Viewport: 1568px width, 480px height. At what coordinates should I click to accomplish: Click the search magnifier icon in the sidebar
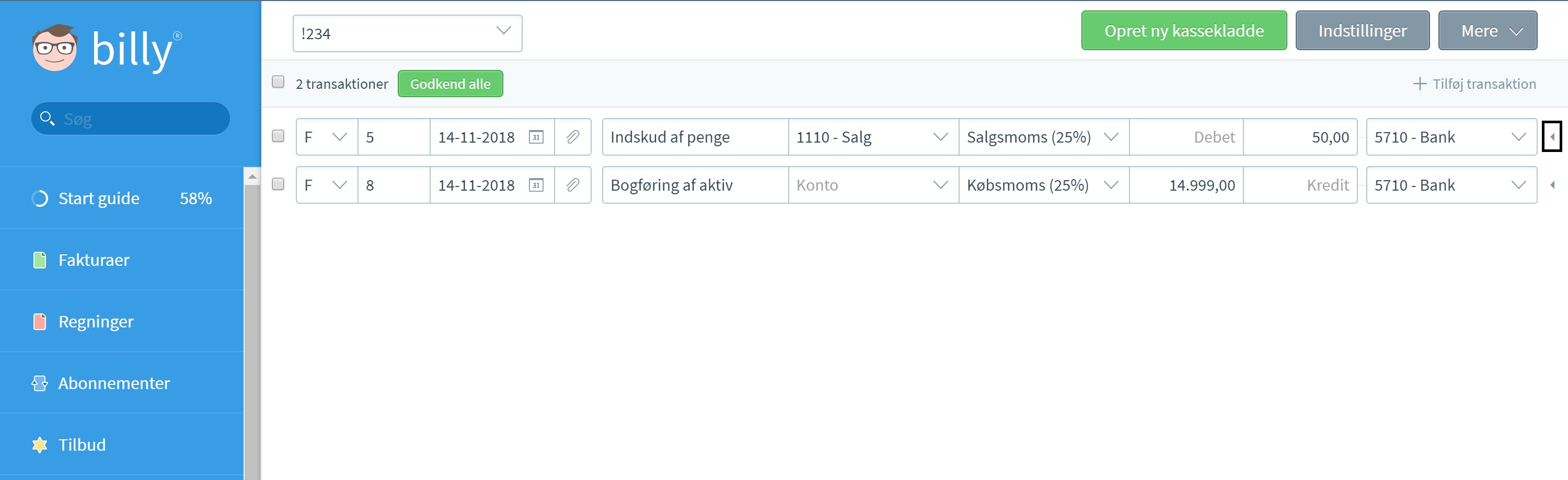click(47, 118)
